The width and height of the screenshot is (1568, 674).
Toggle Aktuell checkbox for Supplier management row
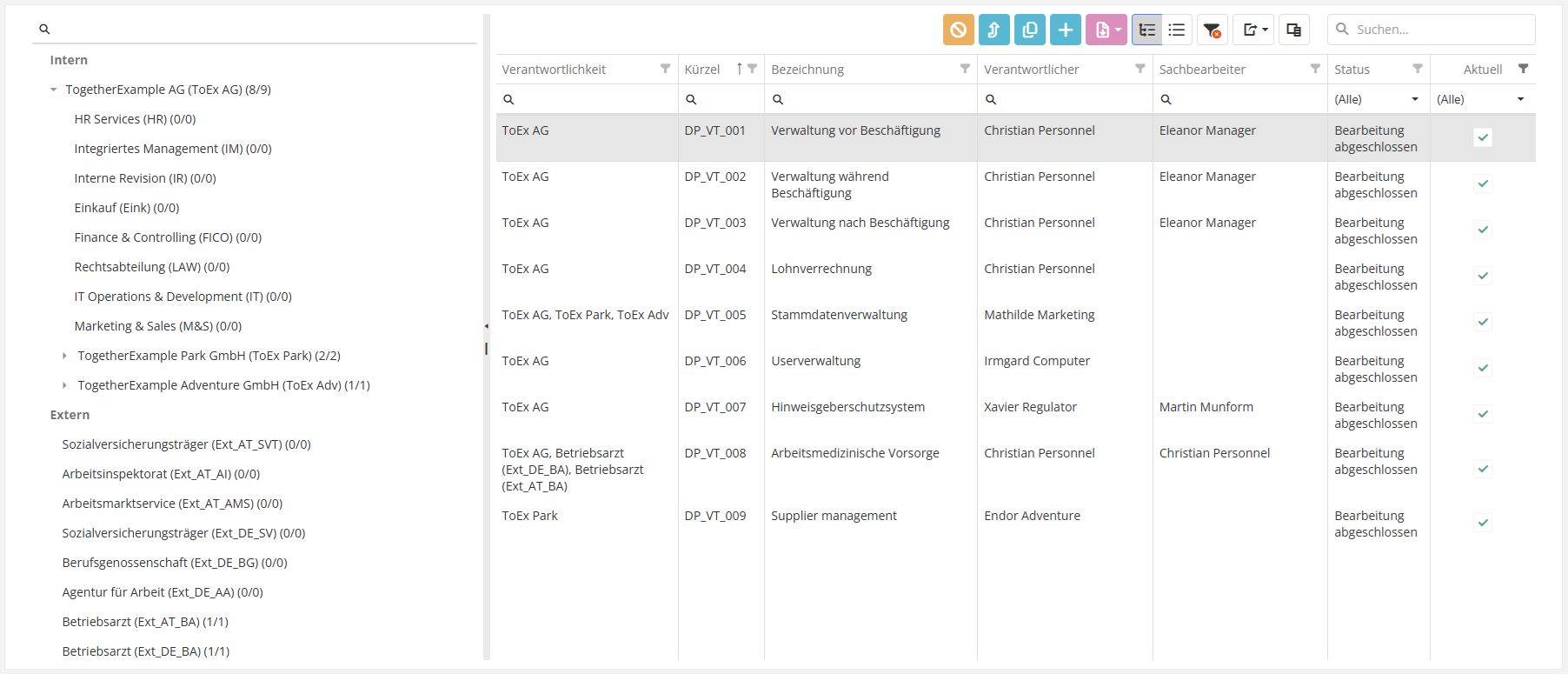click(x=1483, y=523)
